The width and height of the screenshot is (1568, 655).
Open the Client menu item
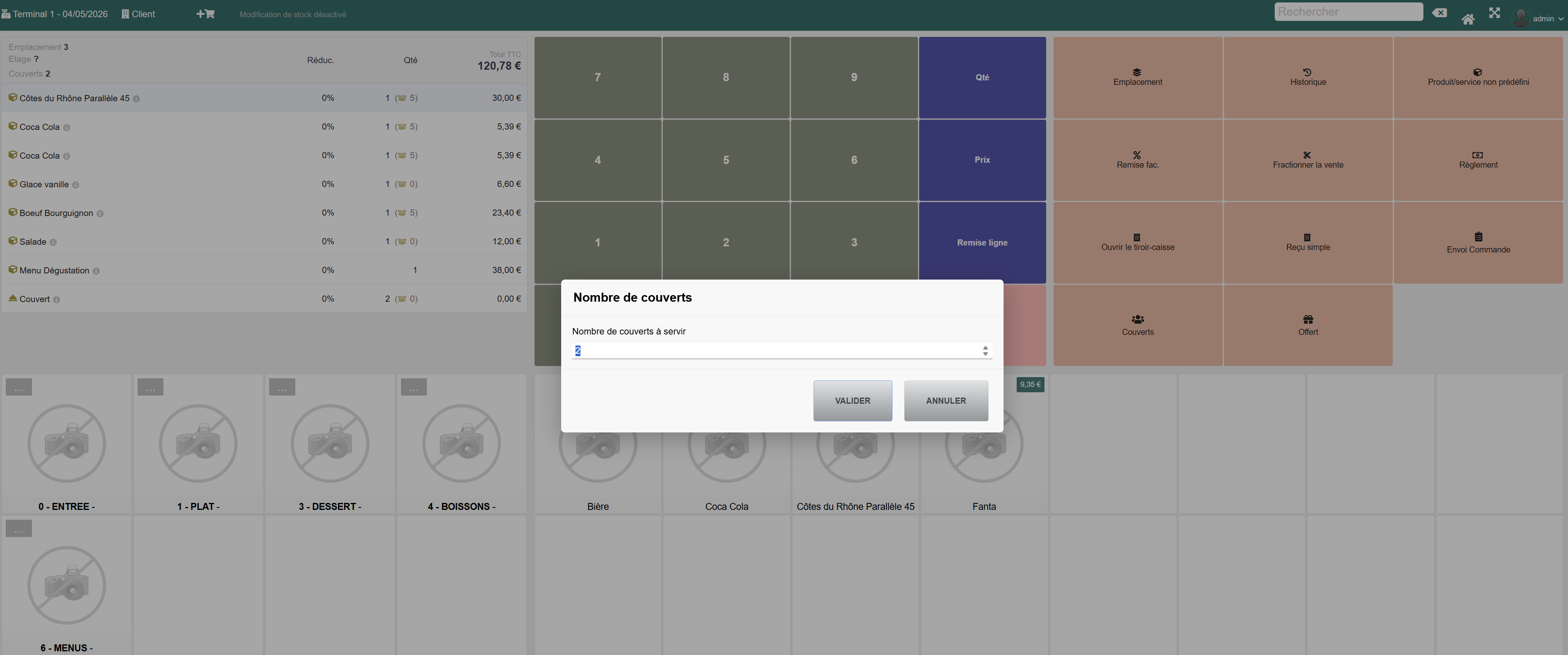138,14
